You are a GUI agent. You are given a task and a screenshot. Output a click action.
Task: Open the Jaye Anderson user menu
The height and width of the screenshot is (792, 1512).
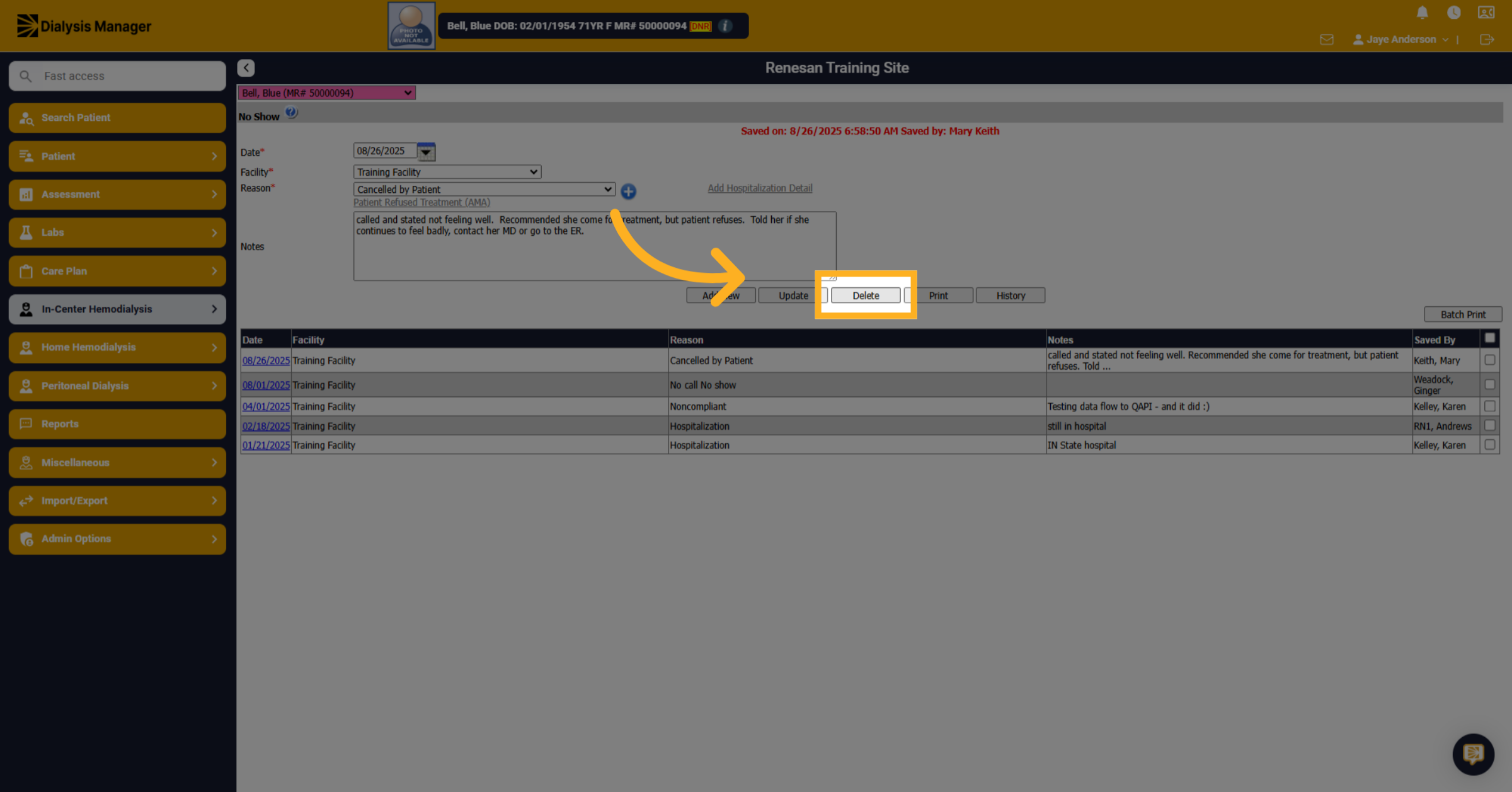click(1400, 40)
